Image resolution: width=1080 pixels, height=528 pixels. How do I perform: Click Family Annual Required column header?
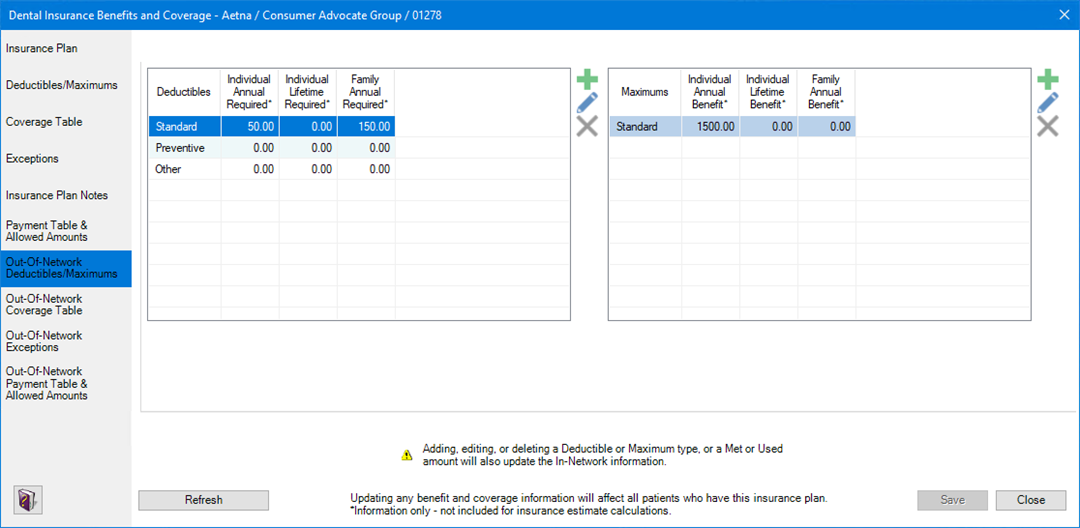click(366, 92)
